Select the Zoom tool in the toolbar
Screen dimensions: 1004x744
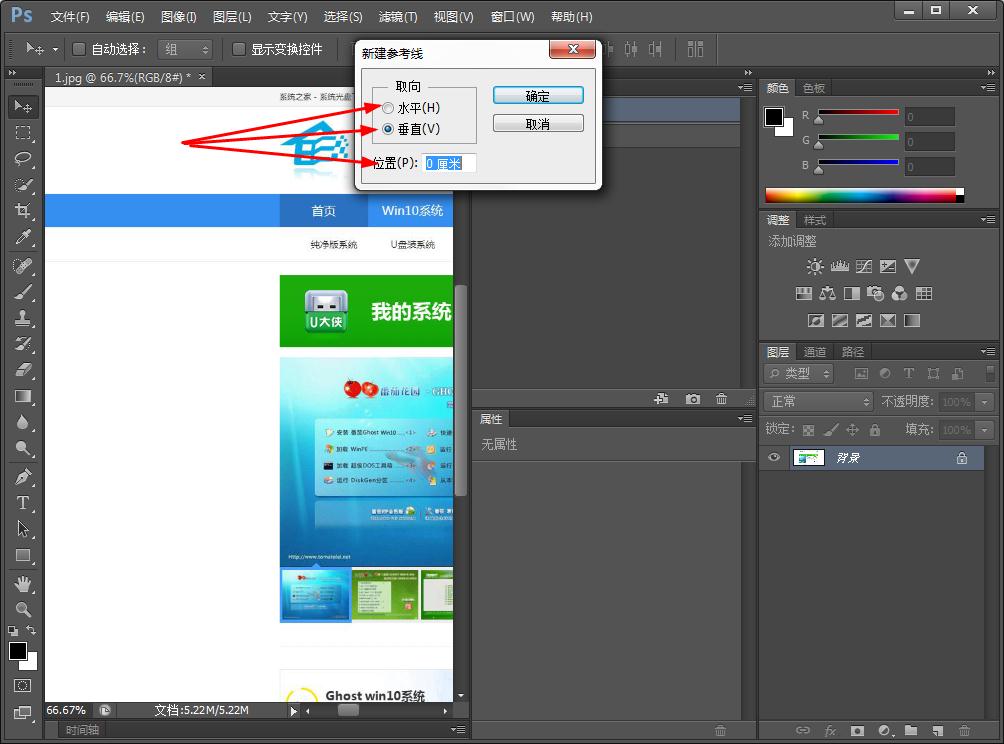pos(23,608)
